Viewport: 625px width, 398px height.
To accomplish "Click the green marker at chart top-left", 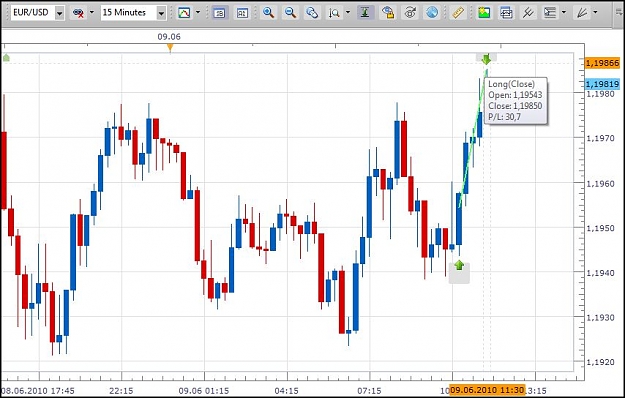I will click(6, 58).
